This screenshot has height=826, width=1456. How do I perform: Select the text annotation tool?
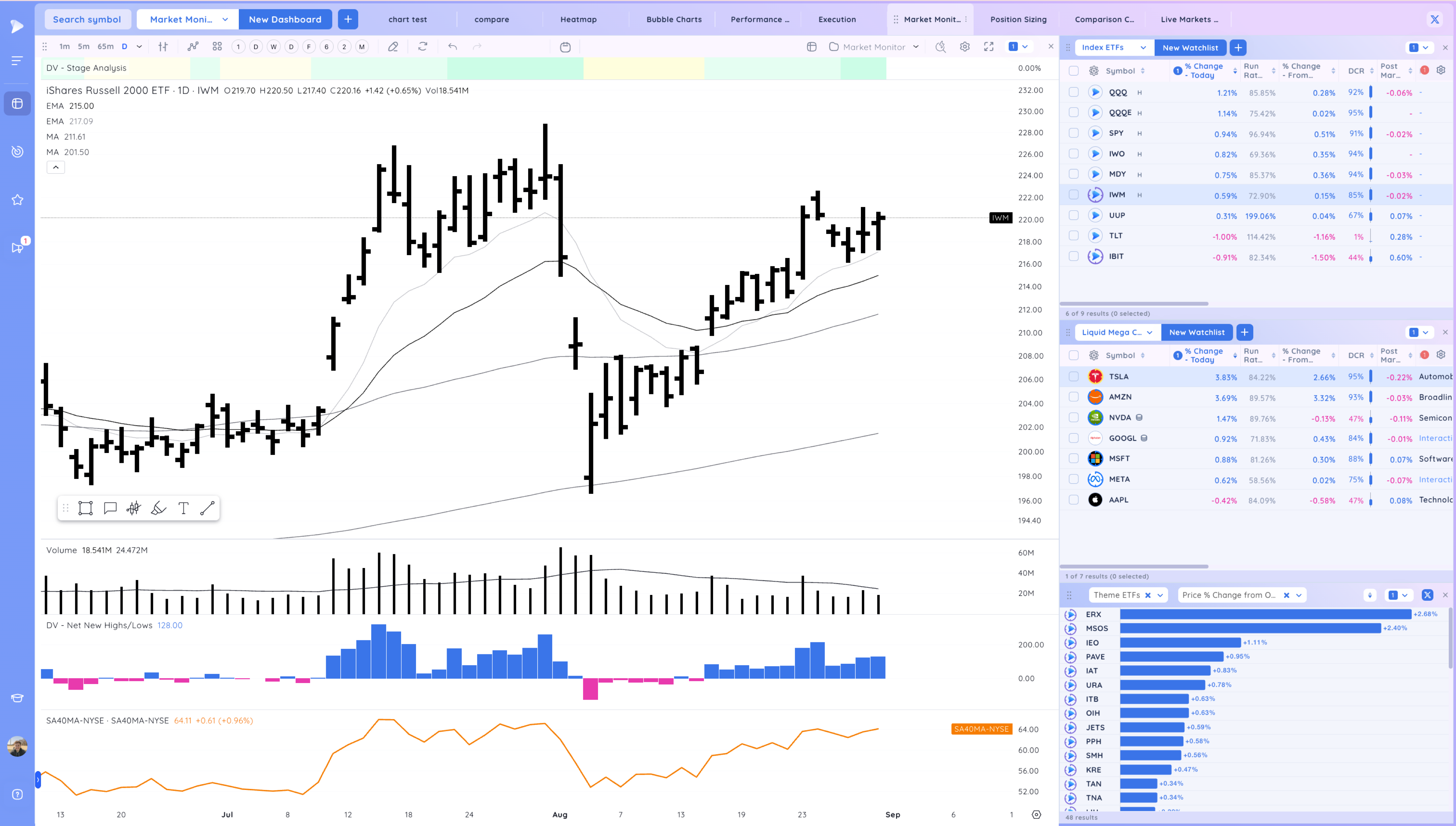[183, 508]
